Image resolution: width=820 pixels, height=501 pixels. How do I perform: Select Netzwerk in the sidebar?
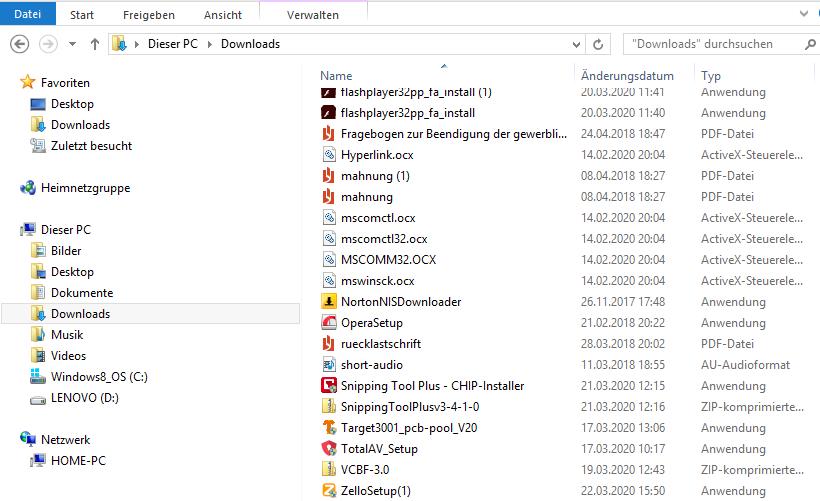coord(65,440)
